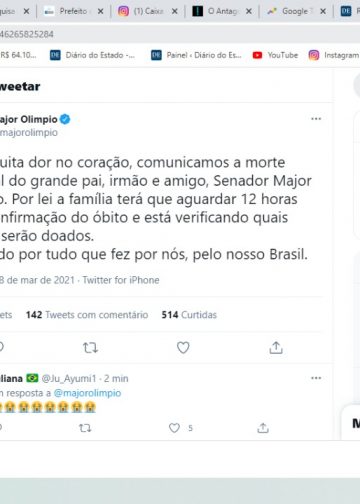The height and width of the screenshot is (504, 360).
Task: Retweet the Major Olimpio tweet
Action: (x=90, y=348)
